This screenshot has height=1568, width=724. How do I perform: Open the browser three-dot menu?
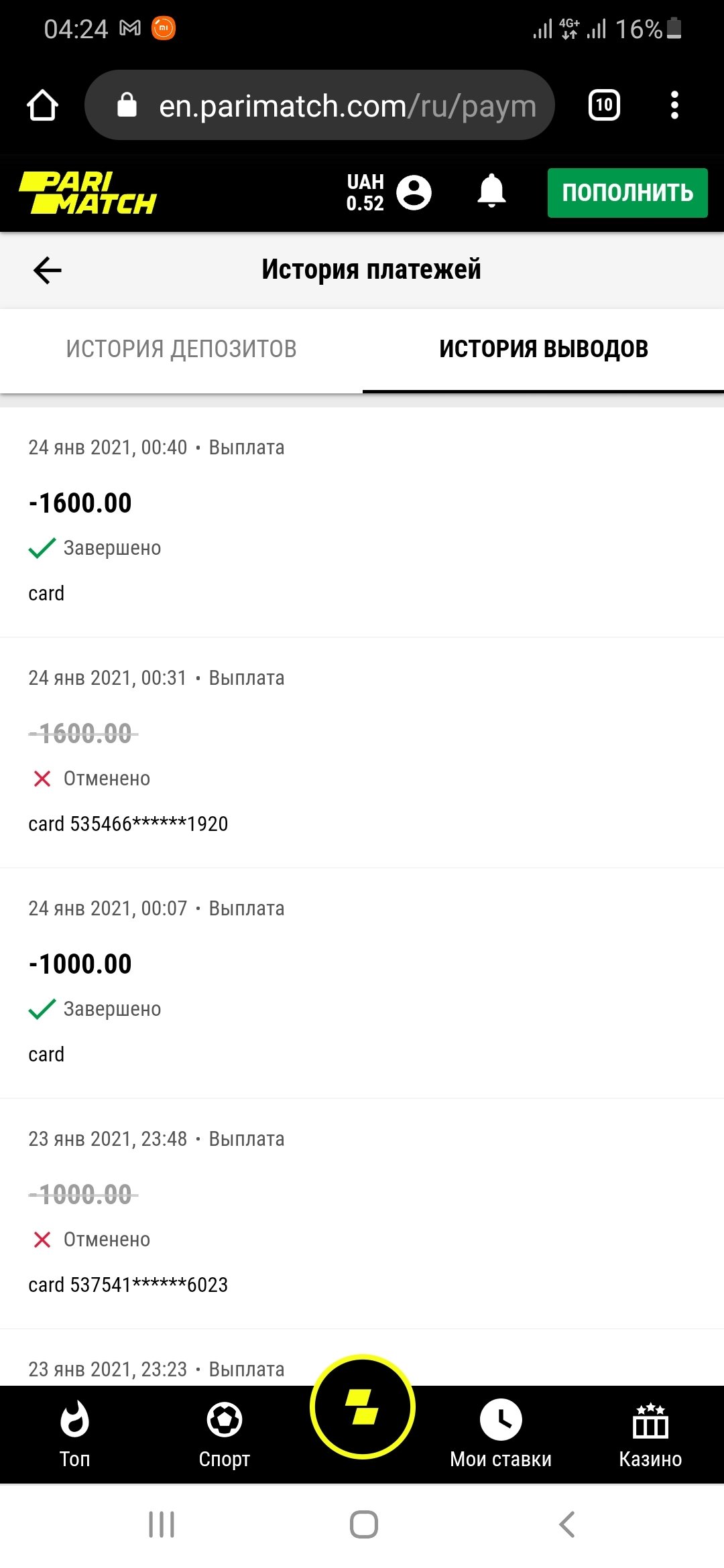[674, 105]
